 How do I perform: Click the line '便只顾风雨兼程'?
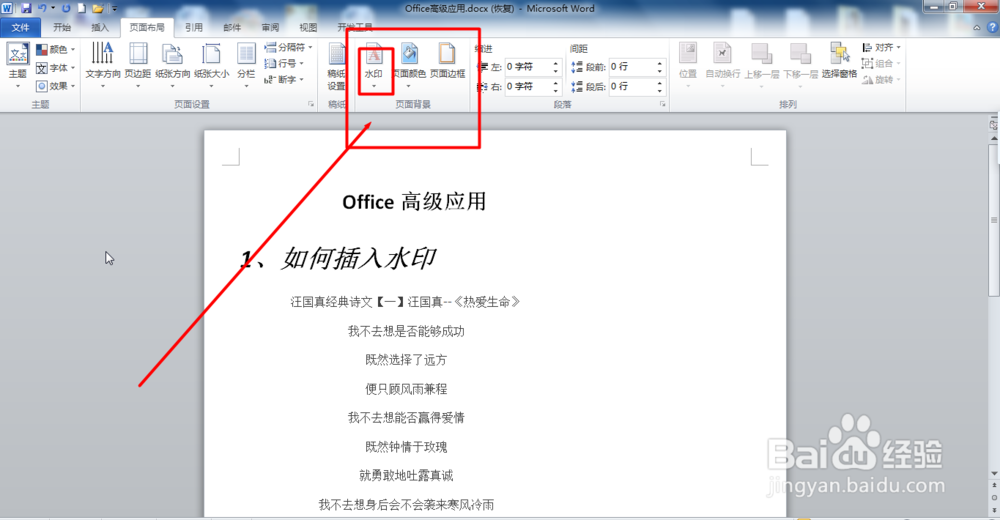click(x=406, y=389)
